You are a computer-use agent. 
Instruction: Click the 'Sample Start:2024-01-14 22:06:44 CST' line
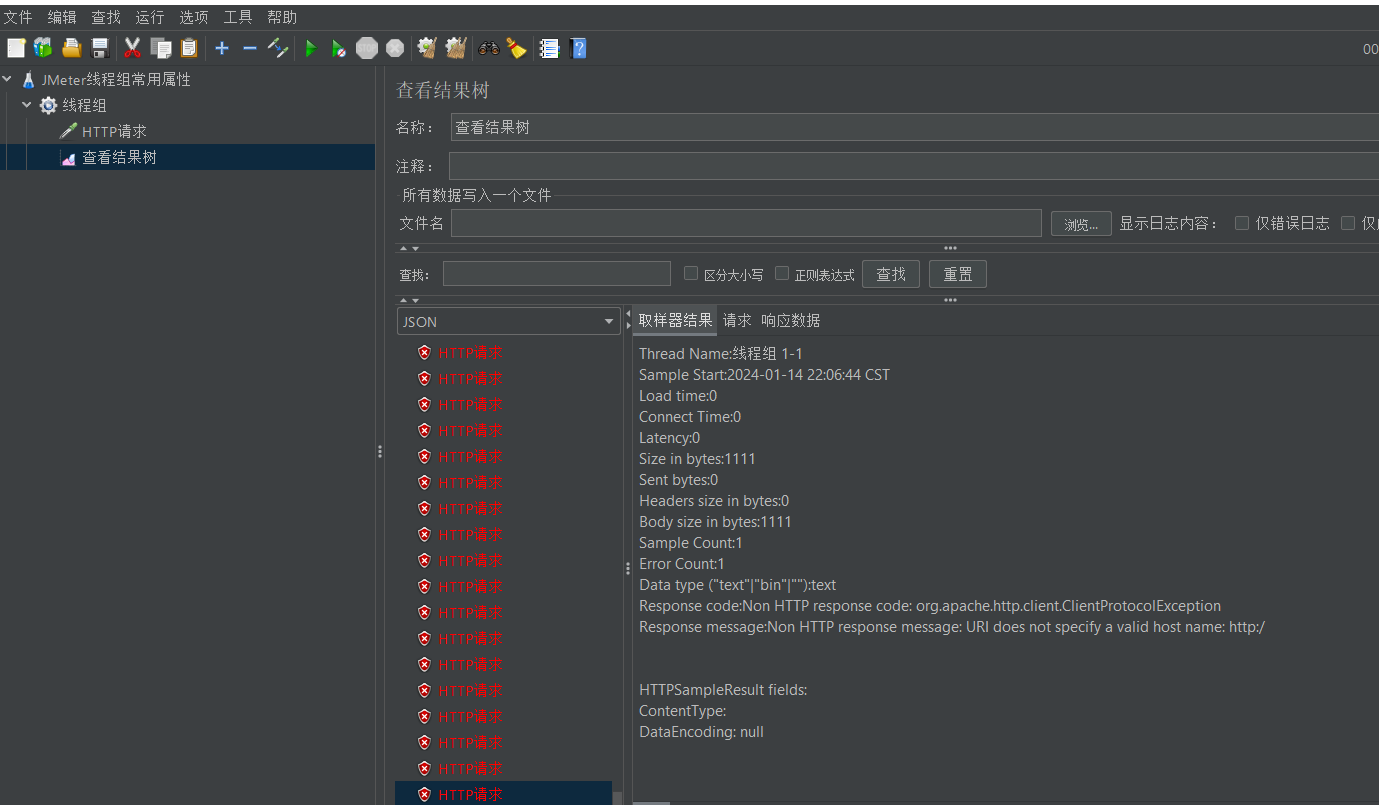[764, 375]
